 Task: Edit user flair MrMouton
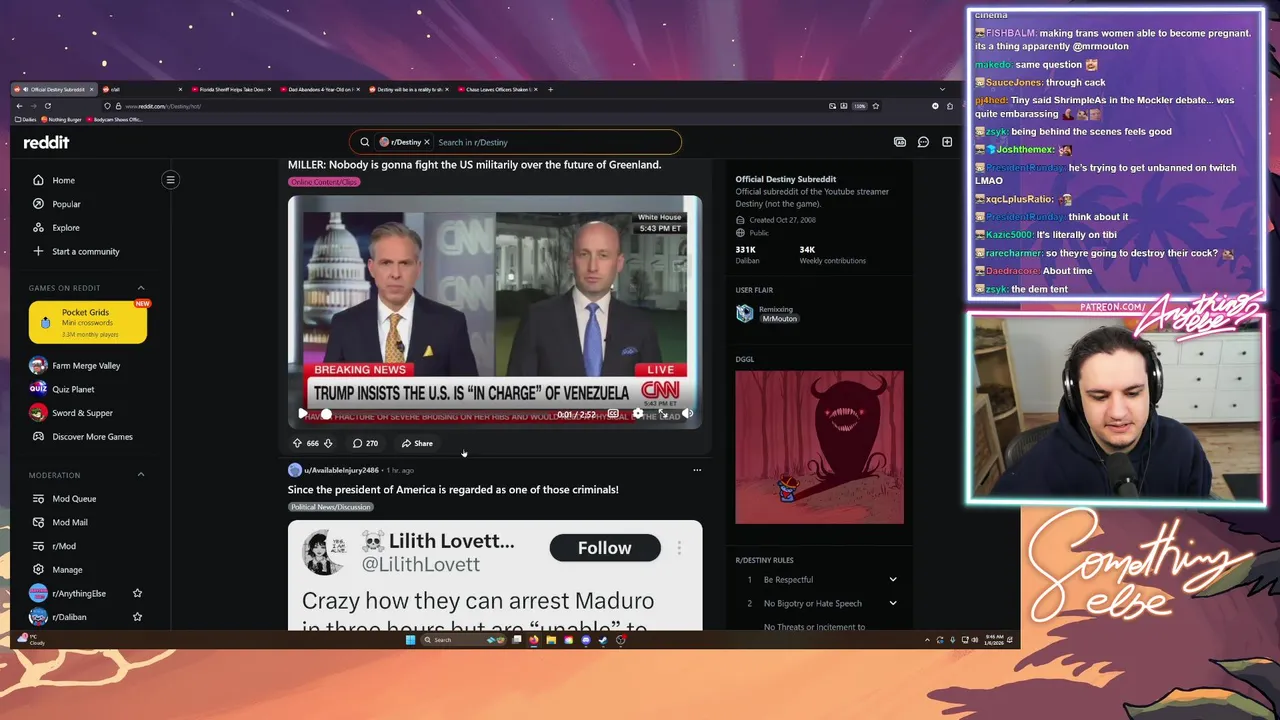click(x=780, y=319)
